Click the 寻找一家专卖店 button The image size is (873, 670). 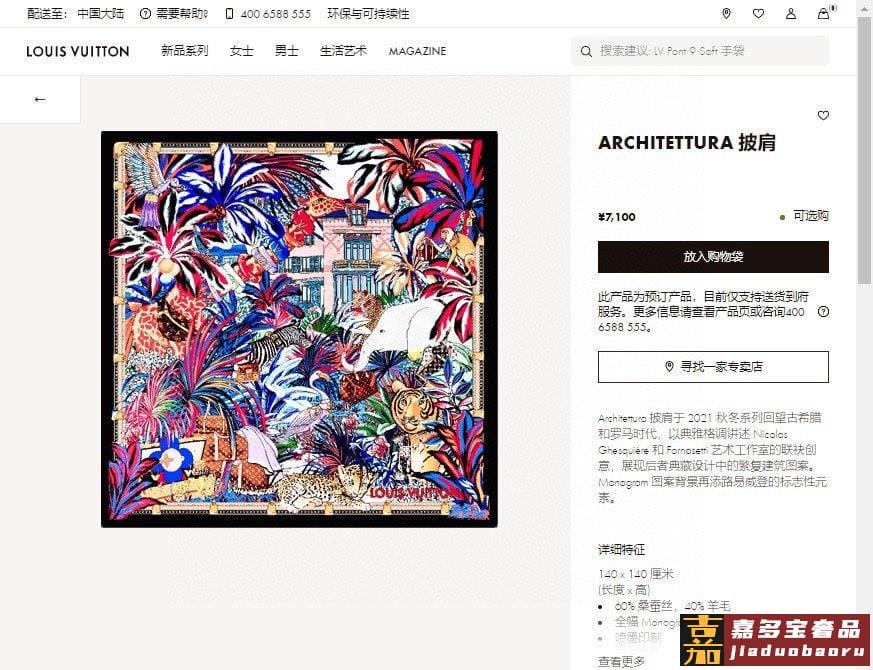click(x=713, y=366)
